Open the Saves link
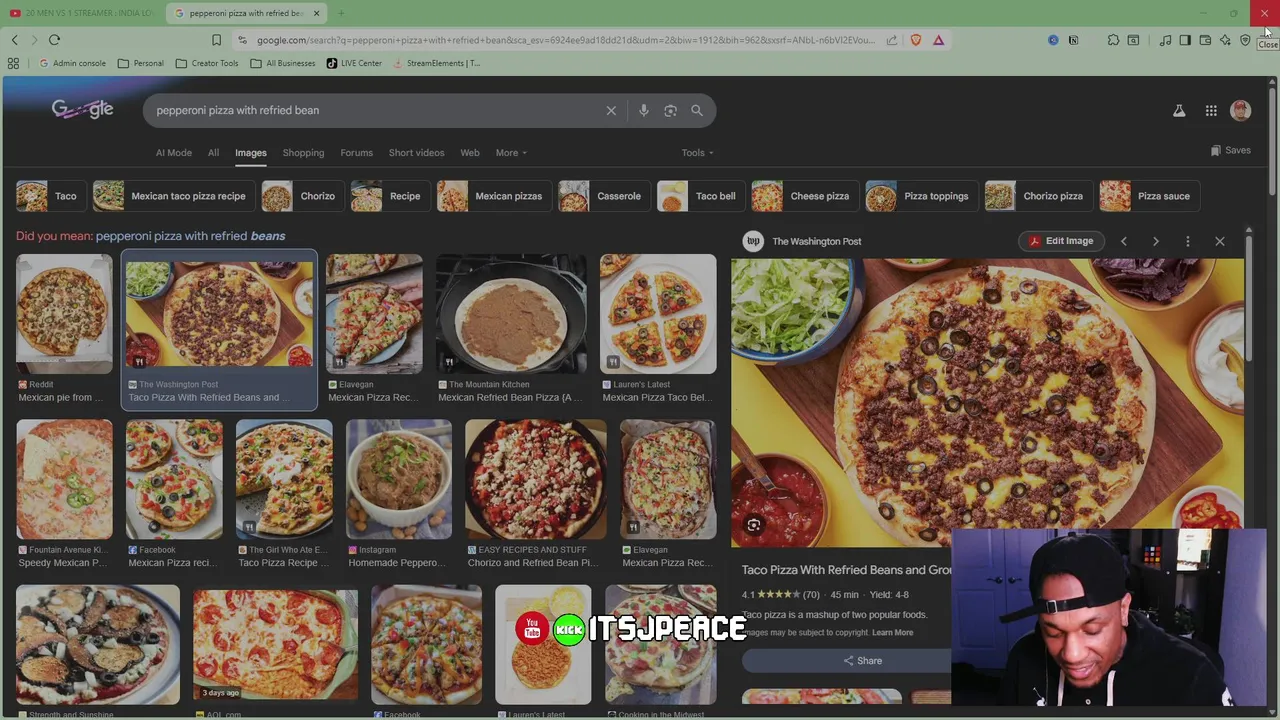 (1231, 151)
